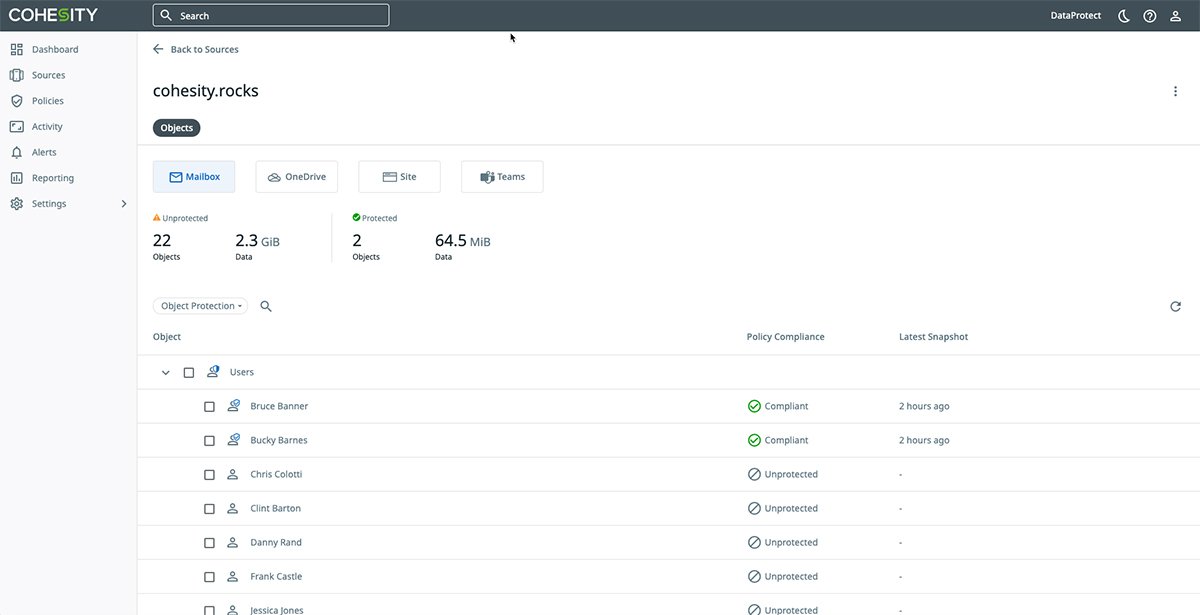Open the help menu
The width and height of the screenshot is (1200, 615).
(1149, 15)
